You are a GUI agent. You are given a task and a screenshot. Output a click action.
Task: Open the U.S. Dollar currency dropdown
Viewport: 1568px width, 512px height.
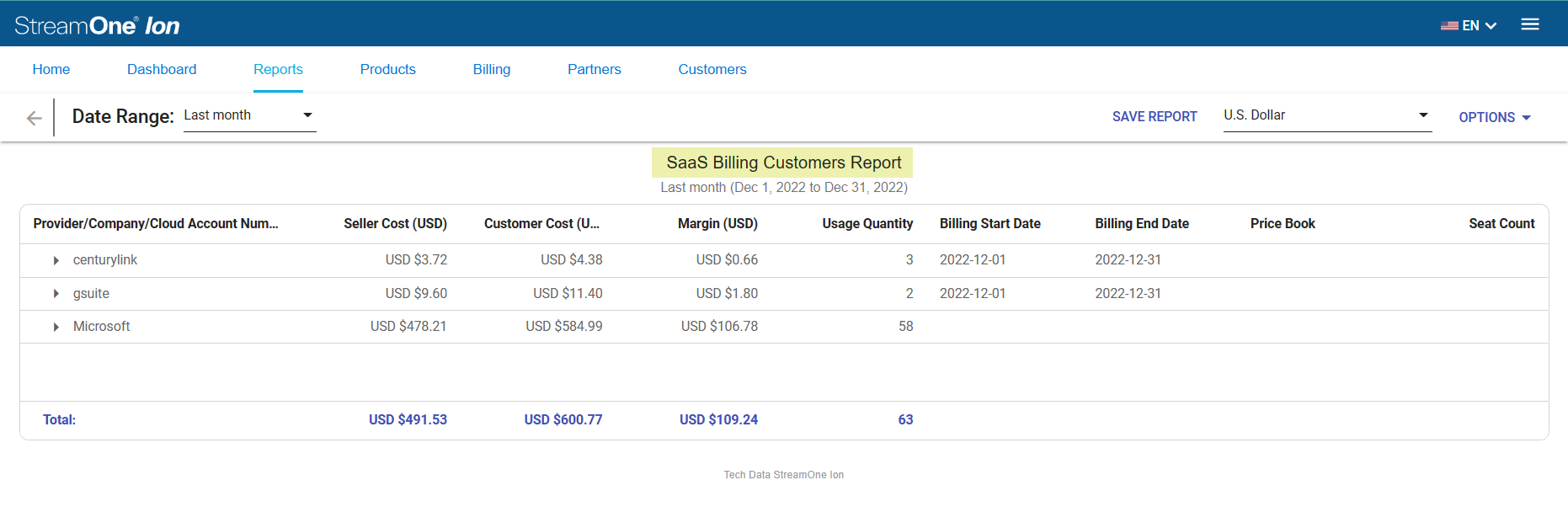pos(1327,115)
